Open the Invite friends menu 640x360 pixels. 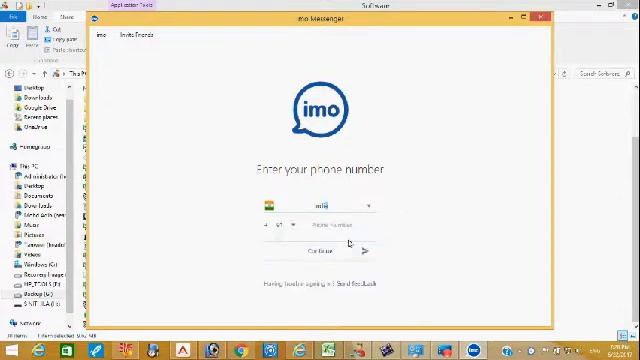(x=136, y=35)
